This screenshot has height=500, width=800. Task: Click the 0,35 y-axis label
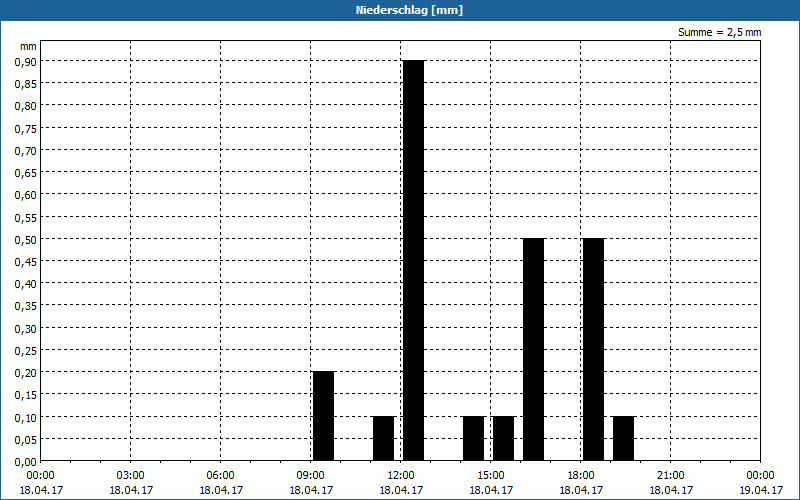(26, 306)
